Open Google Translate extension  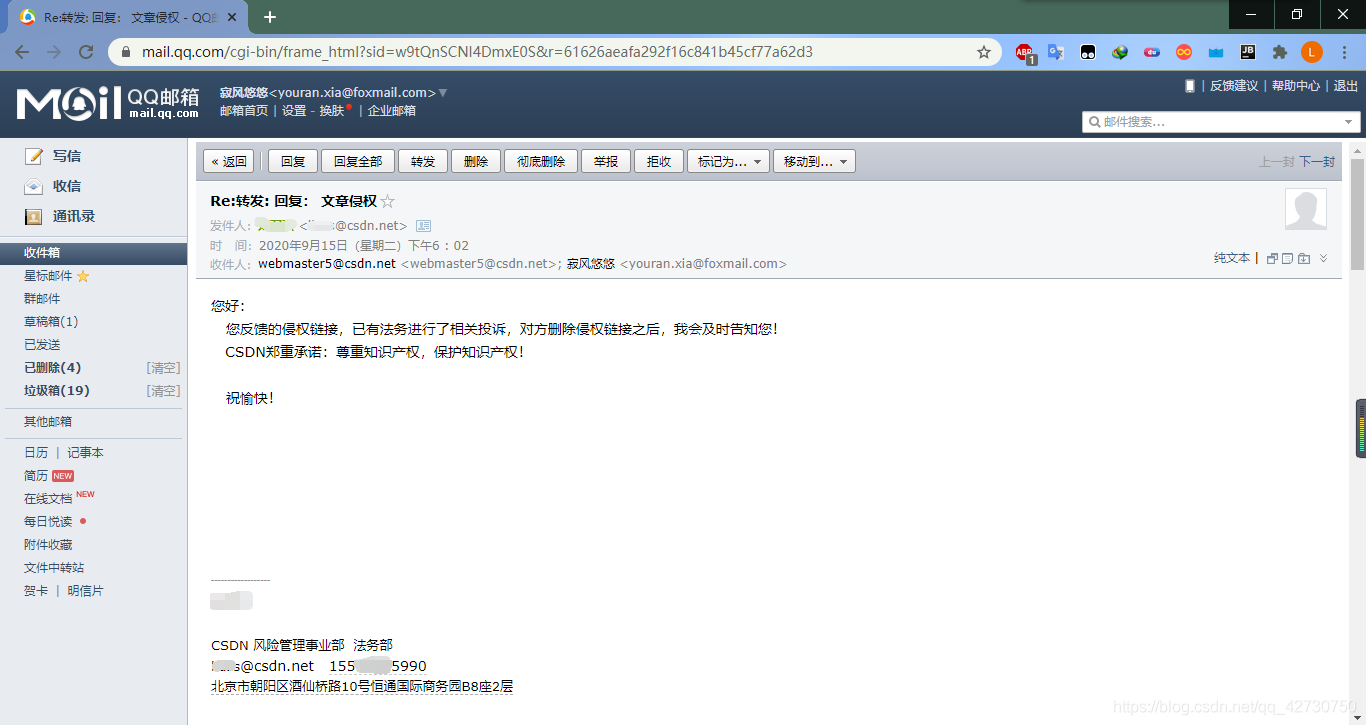(x=1055, y=52)
